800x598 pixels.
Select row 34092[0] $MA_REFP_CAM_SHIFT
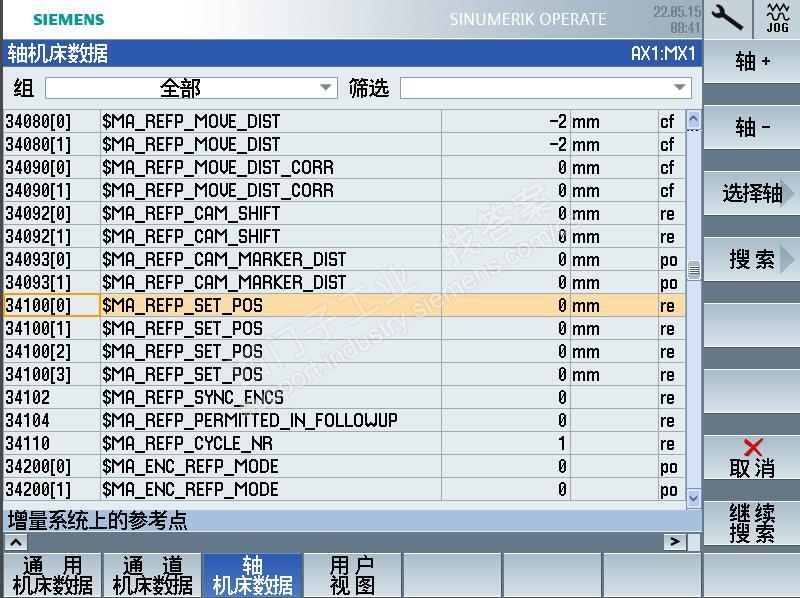(x=344, y=213)
